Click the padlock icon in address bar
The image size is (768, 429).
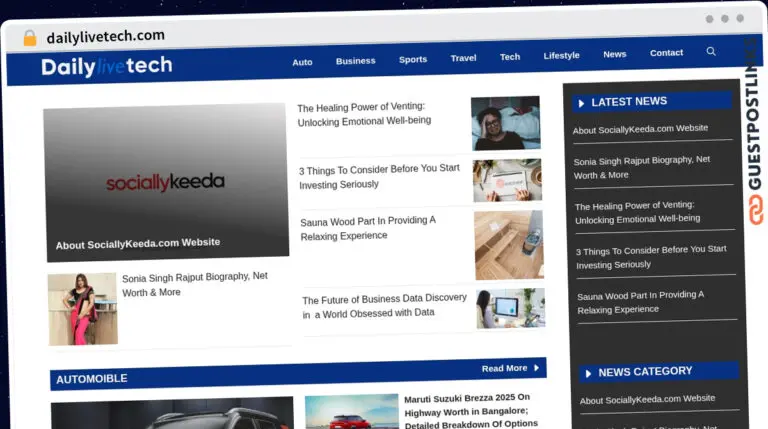tap(30, 38)
